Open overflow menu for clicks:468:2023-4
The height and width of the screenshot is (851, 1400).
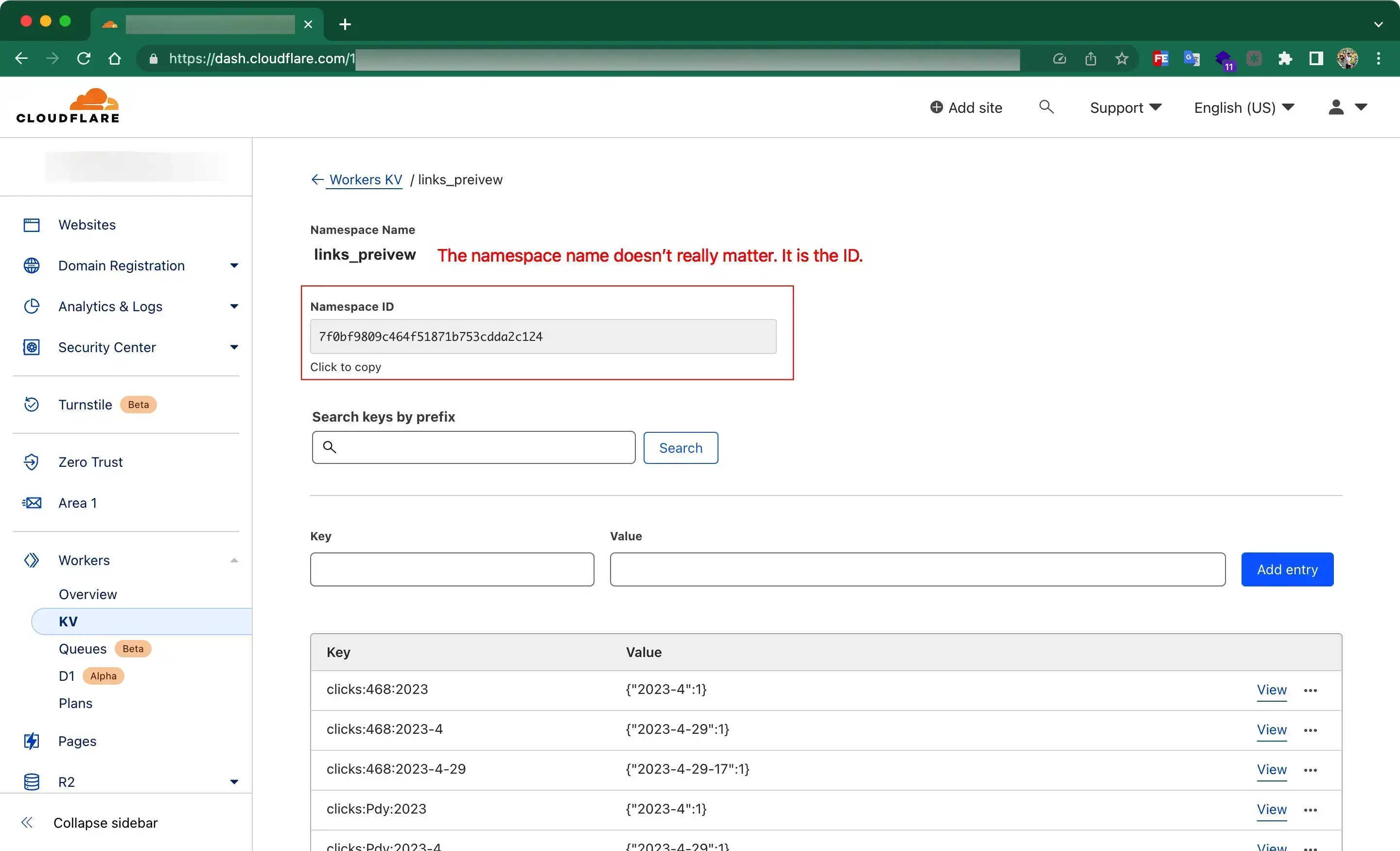pos(1310,729)
